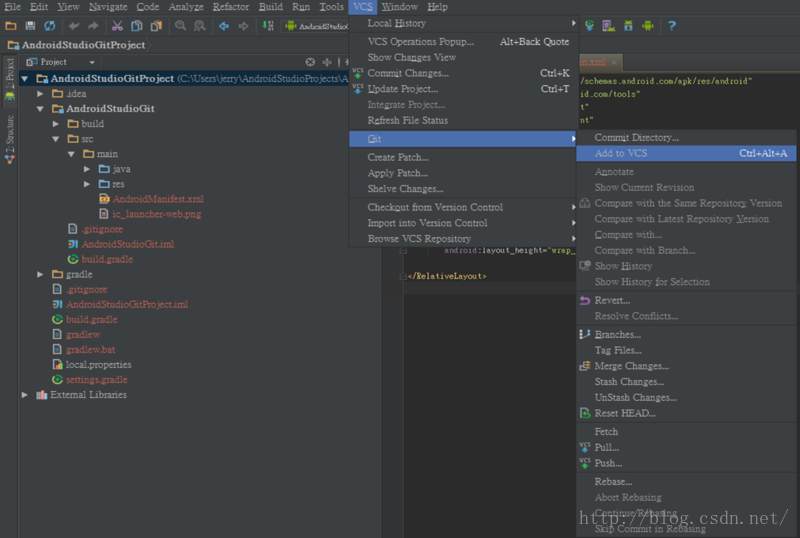
Task: Click the blue Back navigation arrow
Action: [223, 25]
